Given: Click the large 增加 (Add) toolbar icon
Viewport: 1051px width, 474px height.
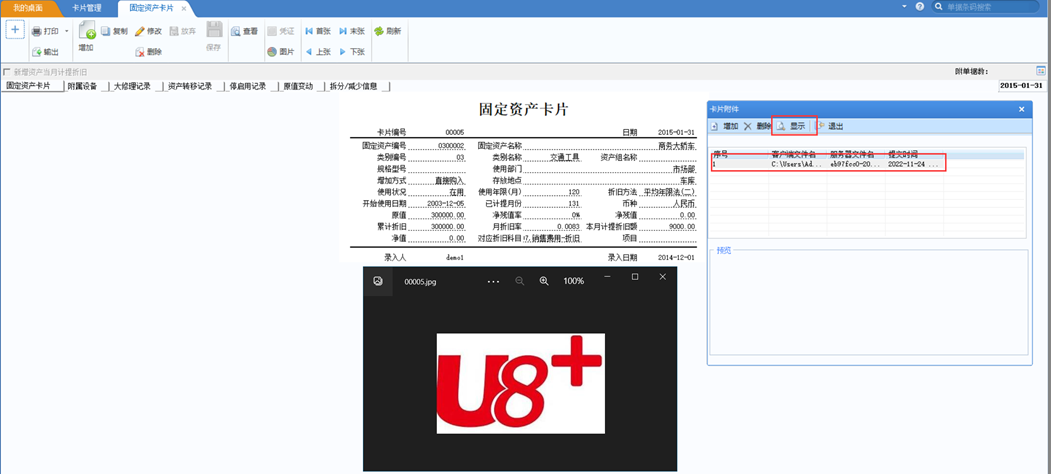Looking at the screenshot, I should [x=87, y=31].
